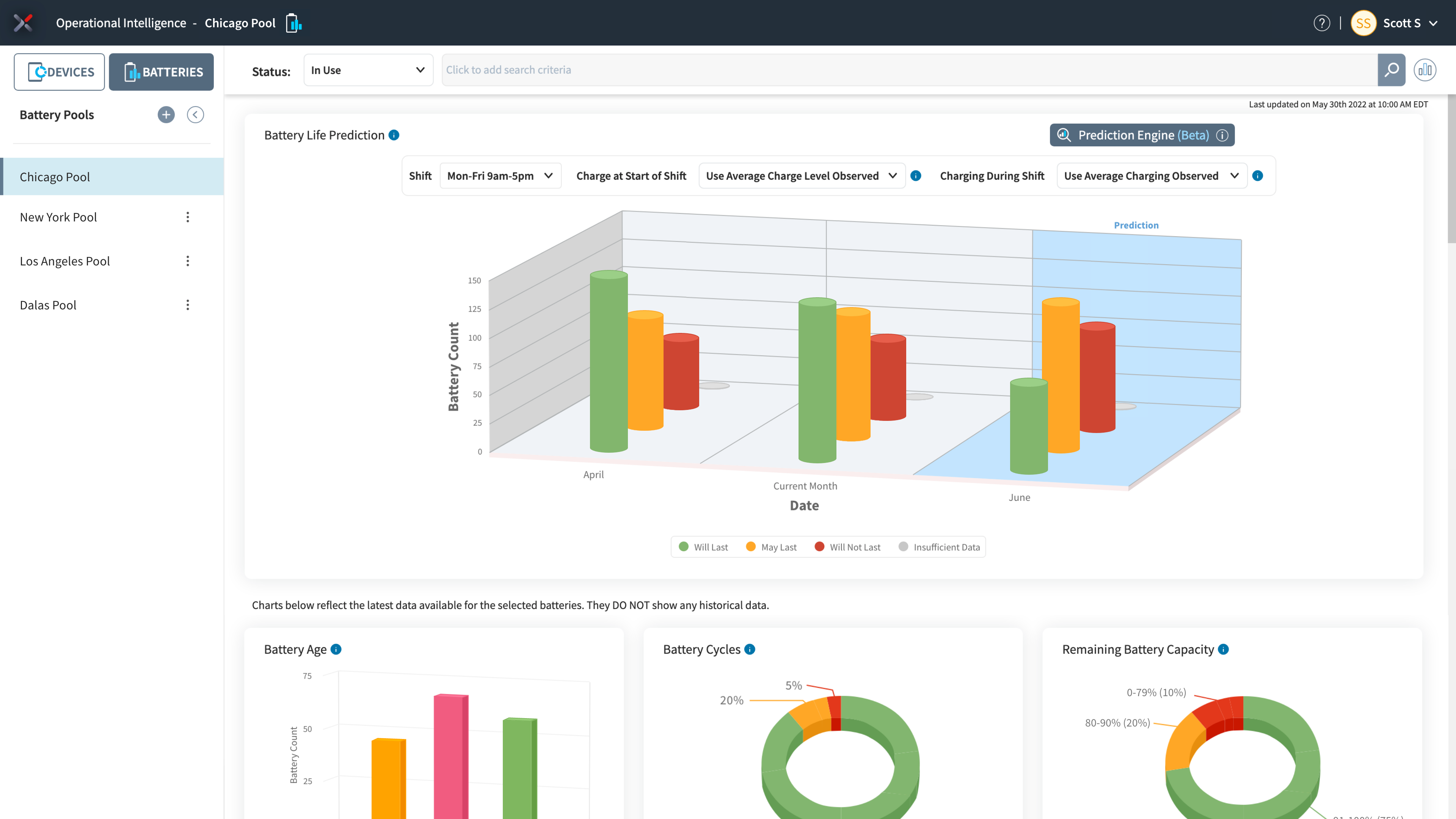1456x819 pixels.
Task: Click the Last updated timestamp text
Action: (1338, 104)
